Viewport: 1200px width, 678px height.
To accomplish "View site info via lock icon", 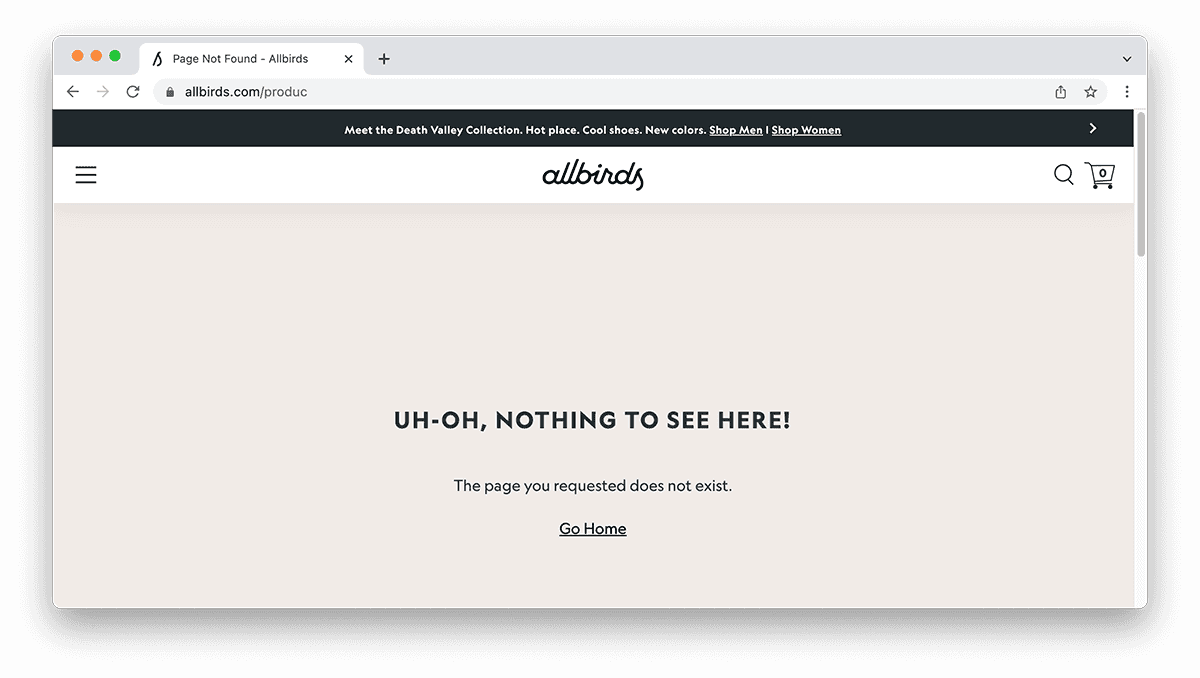I will [x=170, y=92].
